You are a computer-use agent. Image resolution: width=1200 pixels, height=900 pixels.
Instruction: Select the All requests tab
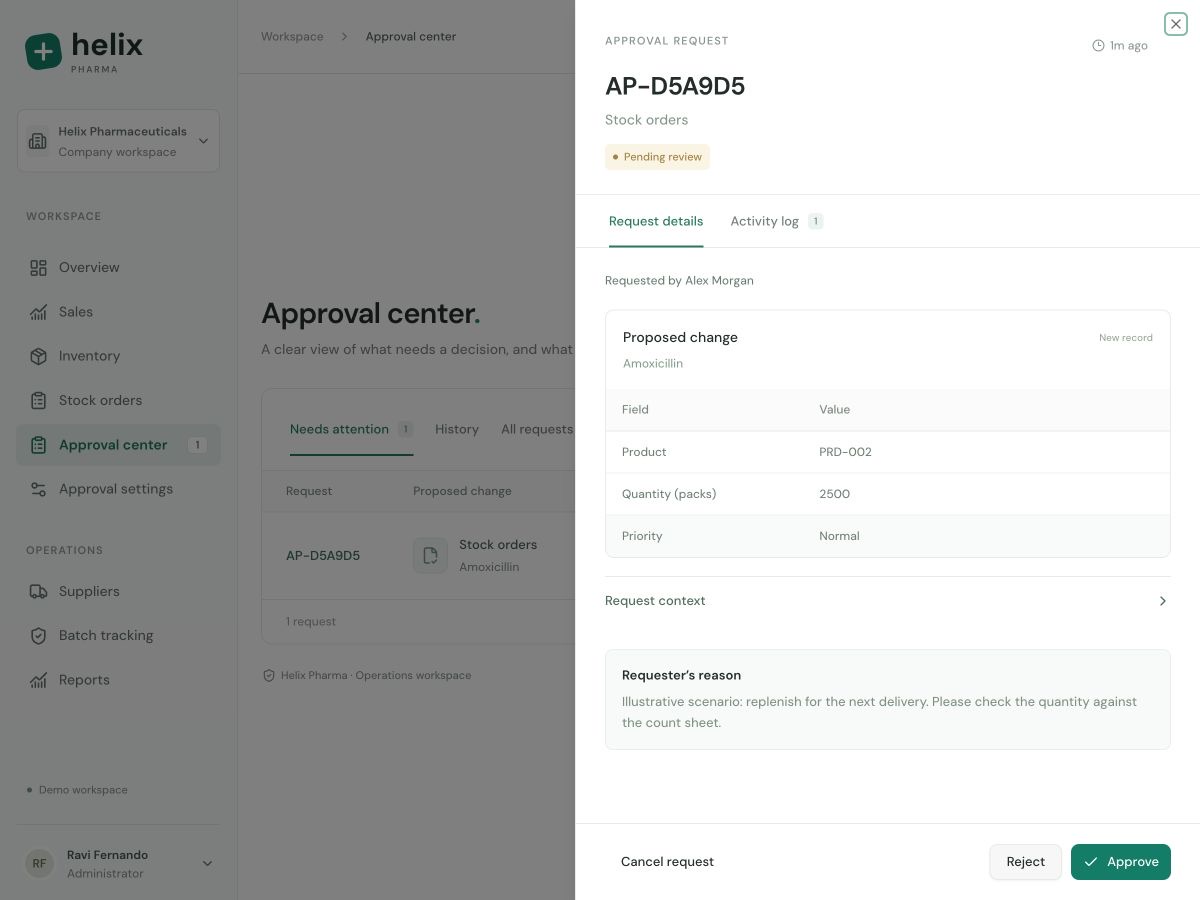tap(537, 429)
